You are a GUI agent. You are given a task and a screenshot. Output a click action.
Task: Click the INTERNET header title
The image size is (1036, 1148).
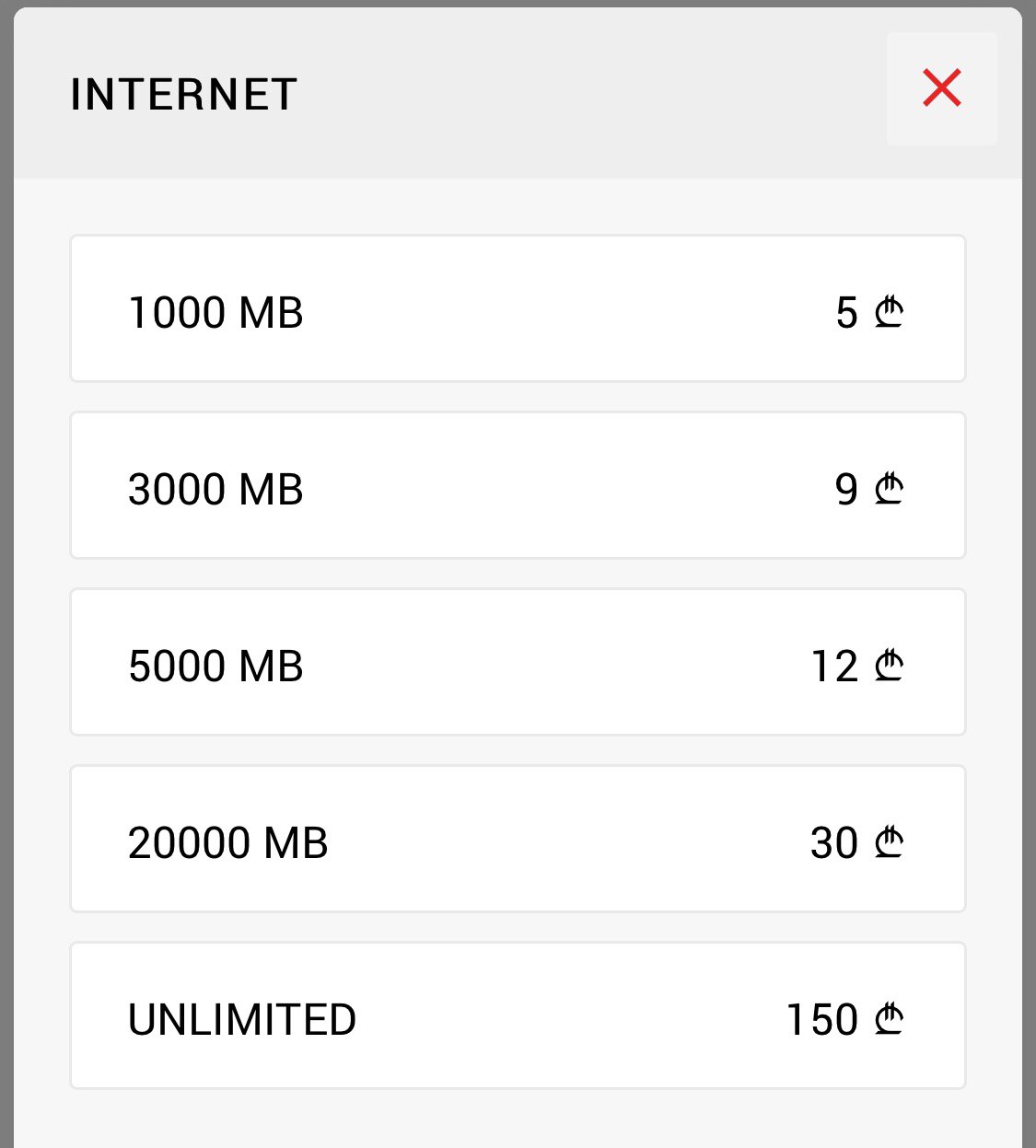click(184, 94)
